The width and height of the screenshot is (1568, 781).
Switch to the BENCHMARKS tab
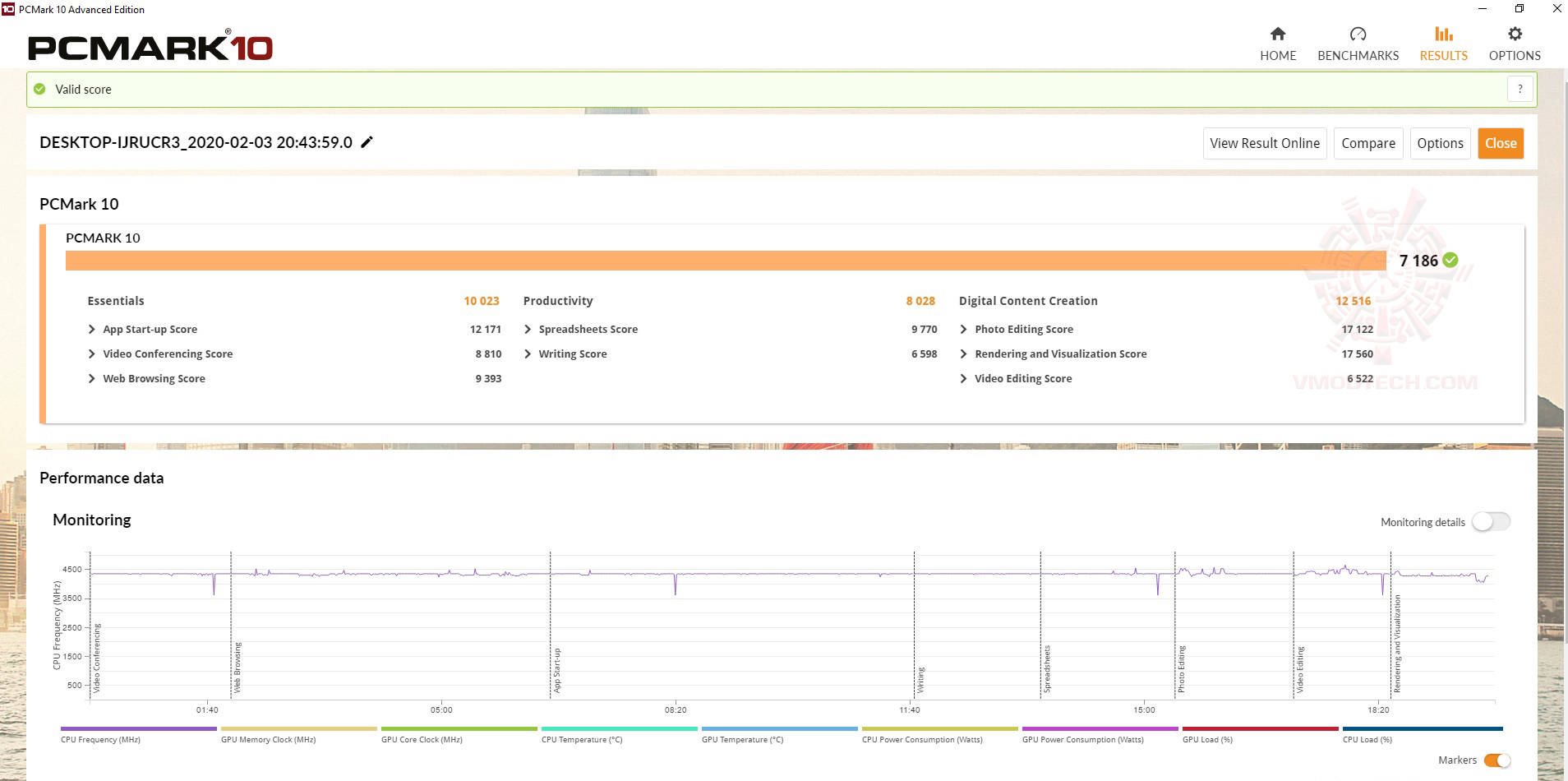click(1358, 55)
